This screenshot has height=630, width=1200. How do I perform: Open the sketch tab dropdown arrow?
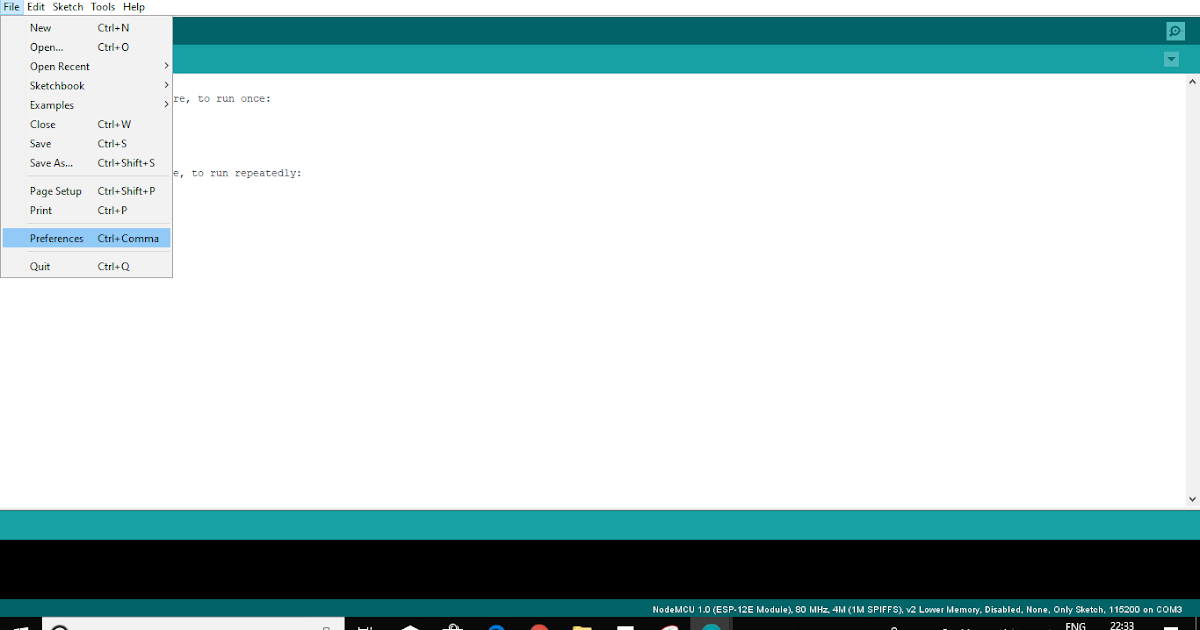coord(1171,60)
